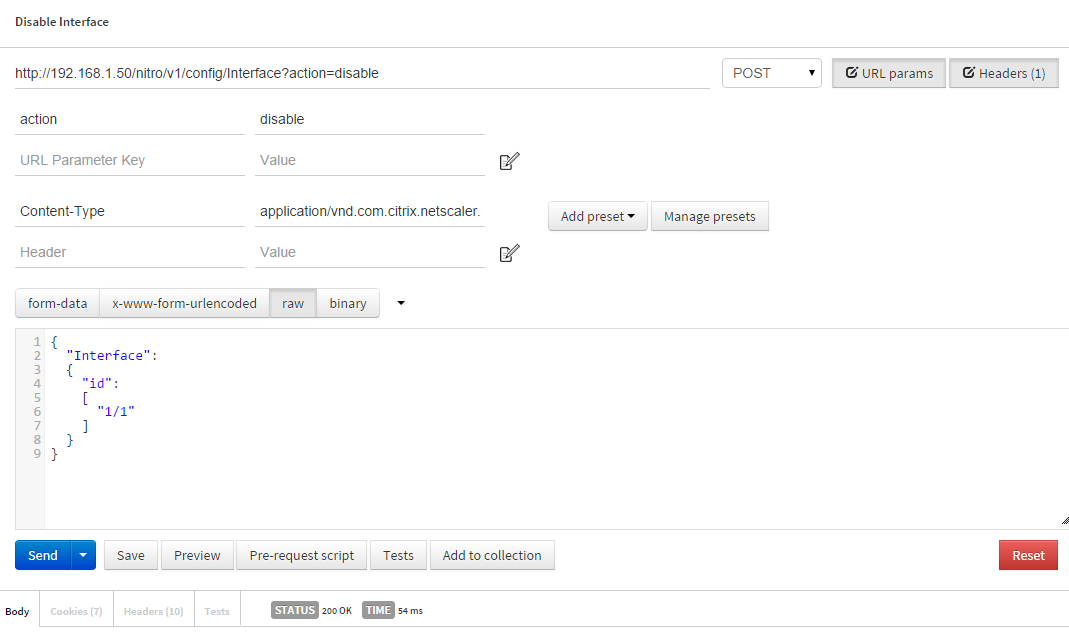1069x632 pixels.
Task: Toggle the Headers (1) panel
Action: [x=1003, y=73]
